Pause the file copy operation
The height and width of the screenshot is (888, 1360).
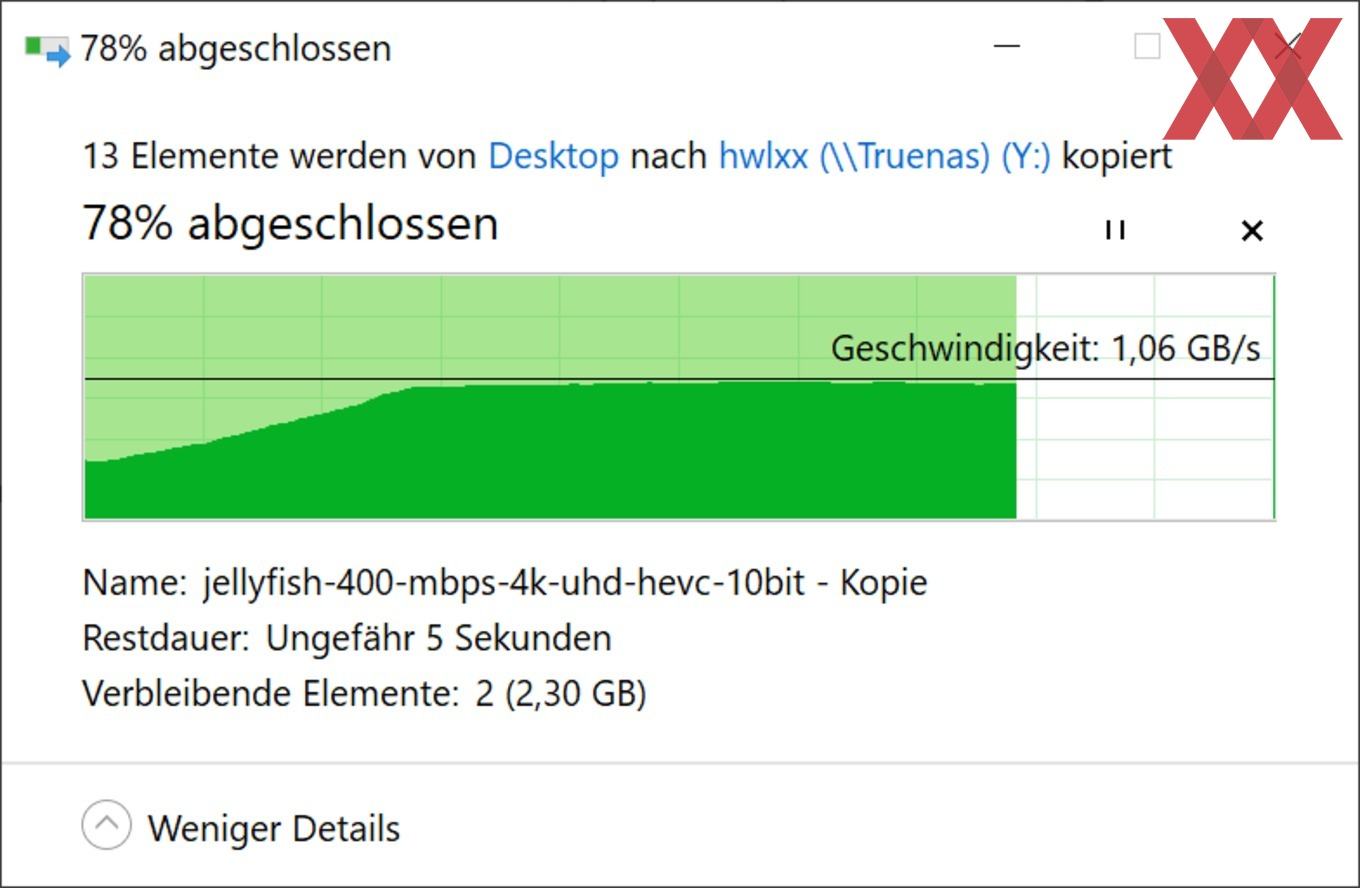click(1115, 230)
